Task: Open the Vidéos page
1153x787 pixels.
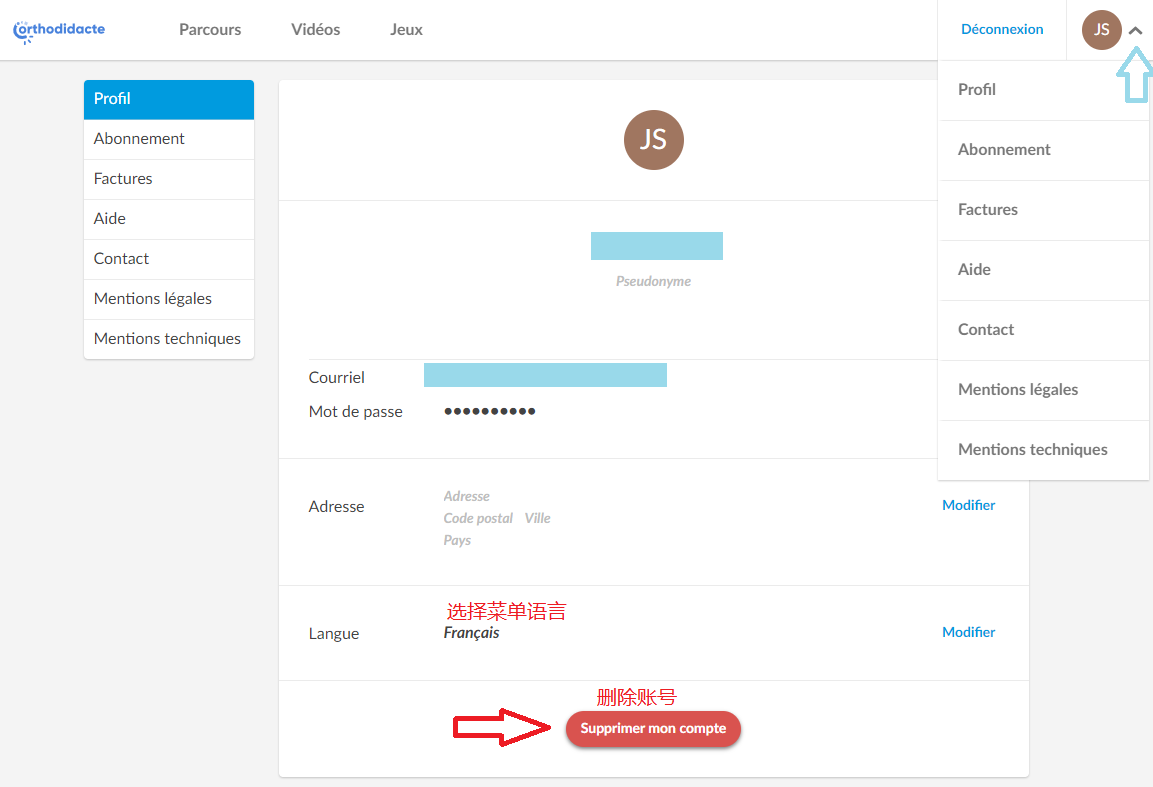Action: pyautogui.click(x=315, y=29)
